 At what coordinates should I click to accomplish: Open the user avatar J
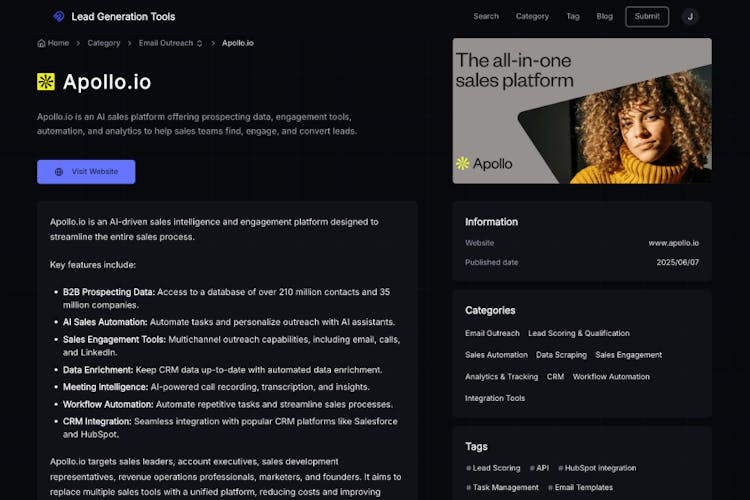tap(690, 16)
